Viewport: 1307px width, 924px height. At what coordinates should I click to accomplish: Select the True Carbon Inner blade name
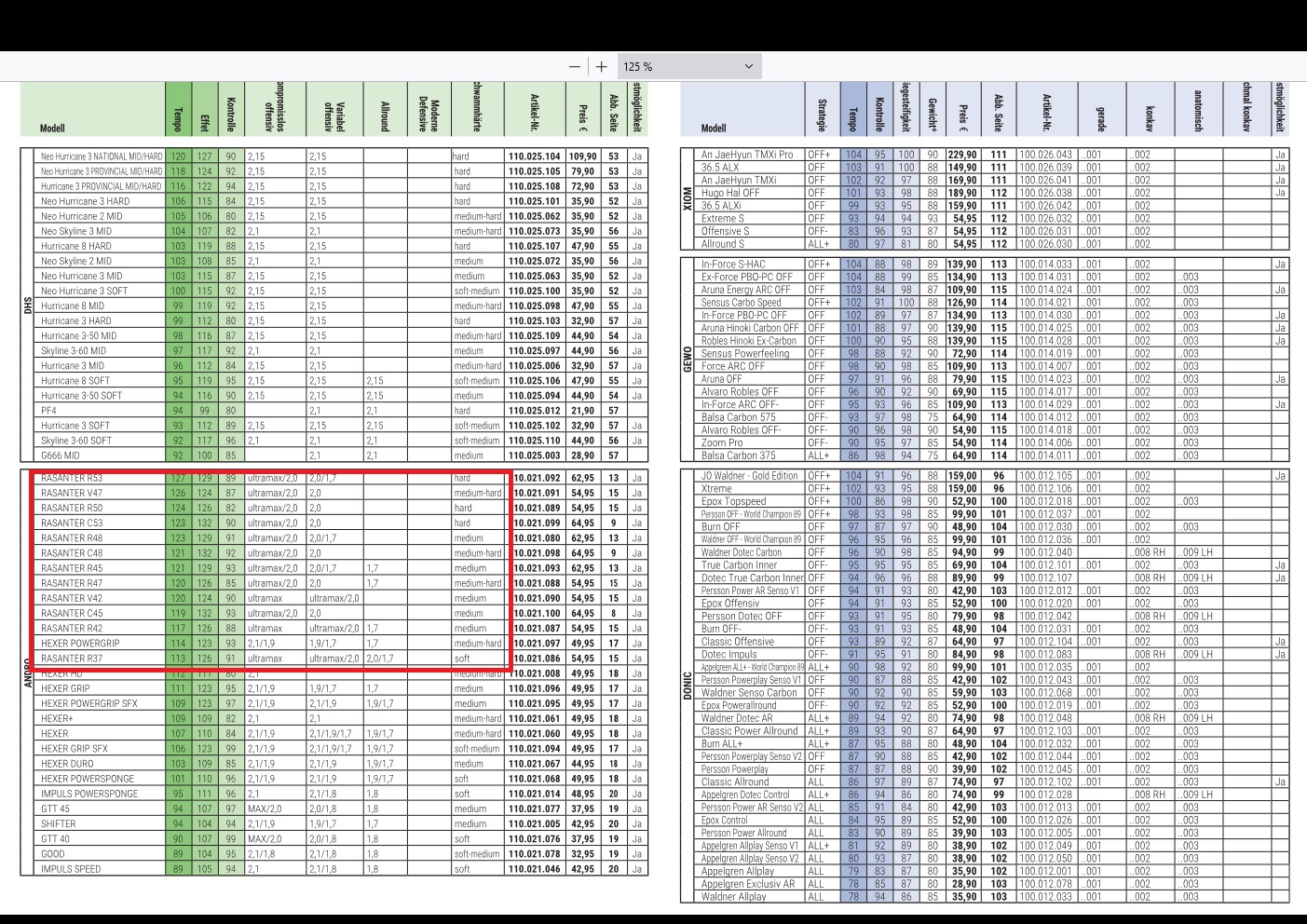(x=740, y=564)
